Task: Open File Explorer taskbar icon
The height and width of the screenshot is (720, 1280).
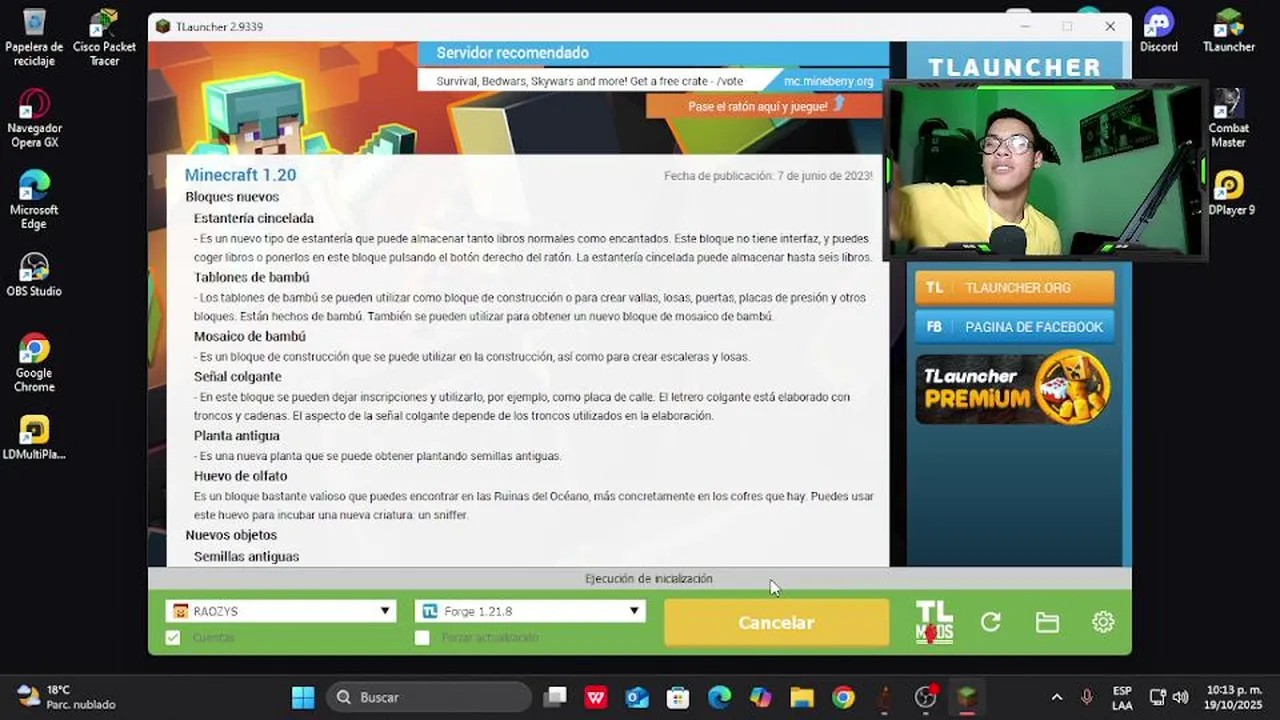Action: point(802,697)
